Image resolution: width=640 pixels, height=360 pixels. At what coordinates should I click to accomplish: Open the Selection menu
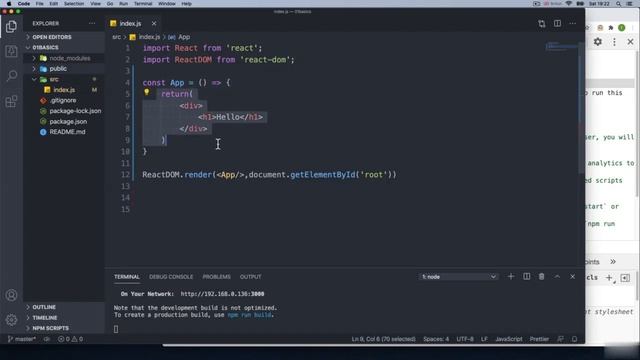(74, 3)
